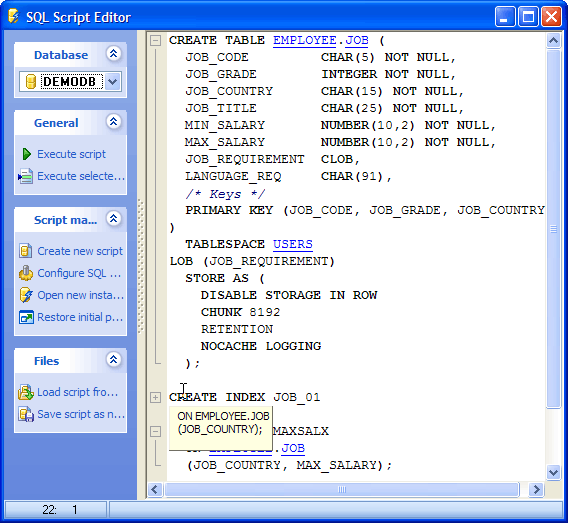
Task: Expand the CREATE INDEX JOB_01 fold
Action: tap(155, 397)
